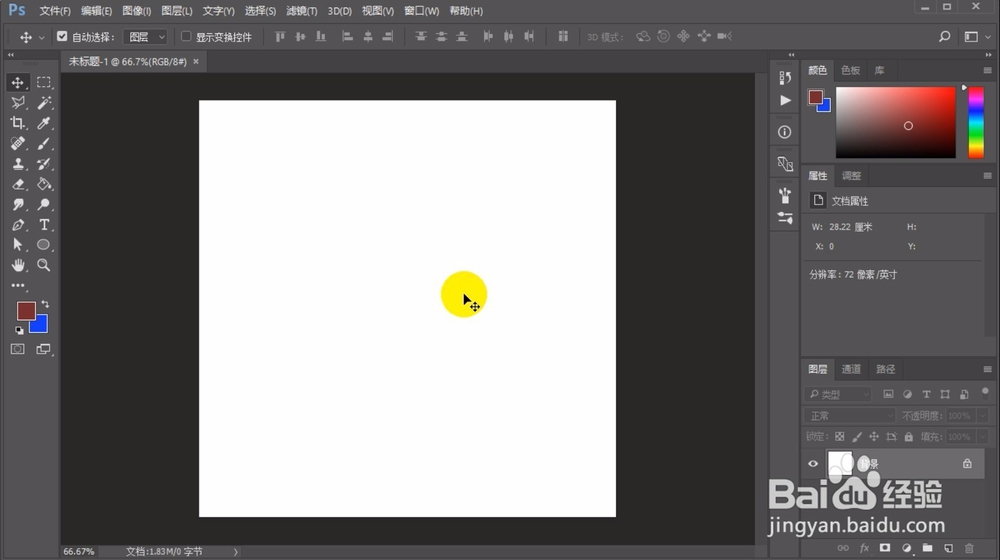
Task: Open the Info panel icon
Action: (785, 132)
